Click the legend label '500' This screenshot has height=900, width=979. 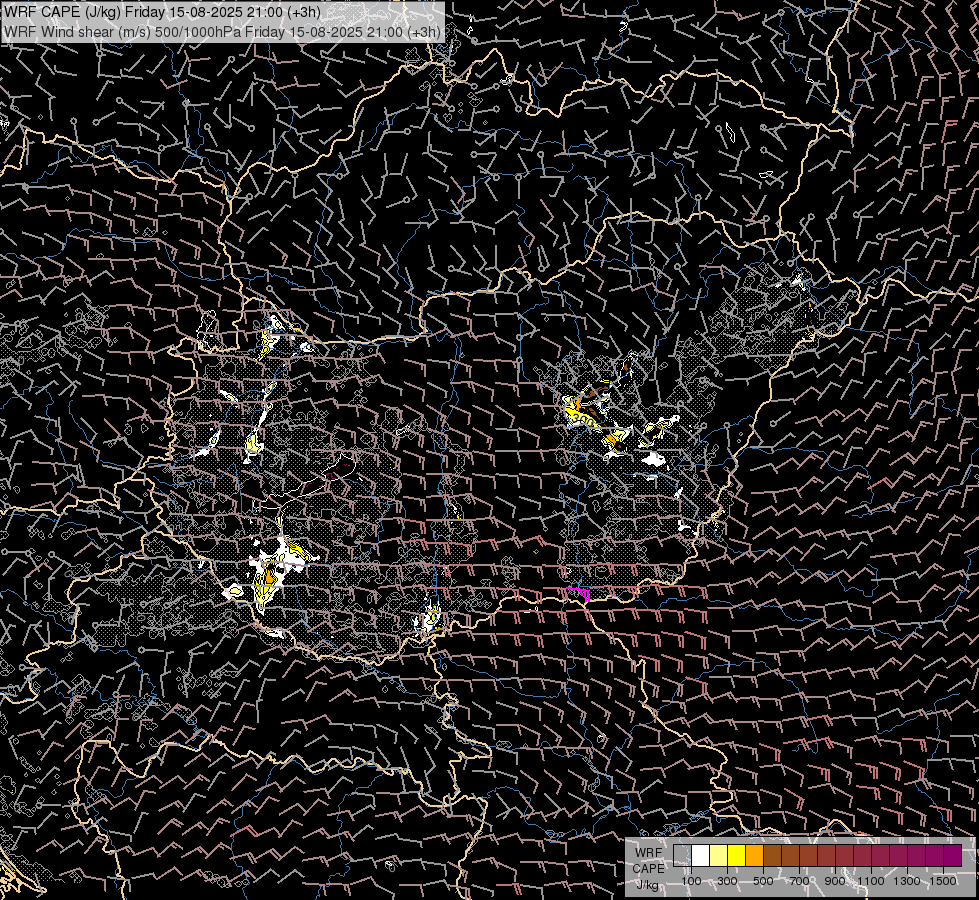pos(763,881)
